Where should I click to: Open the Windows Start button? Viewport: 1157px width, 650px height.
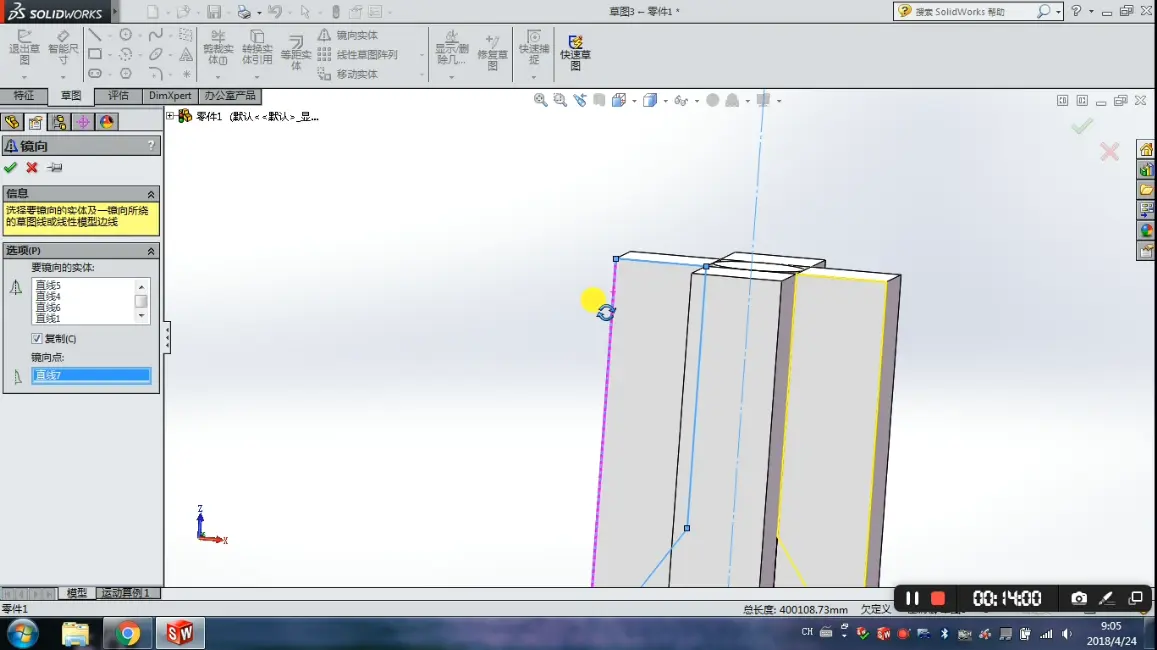[x=22, y=634]
